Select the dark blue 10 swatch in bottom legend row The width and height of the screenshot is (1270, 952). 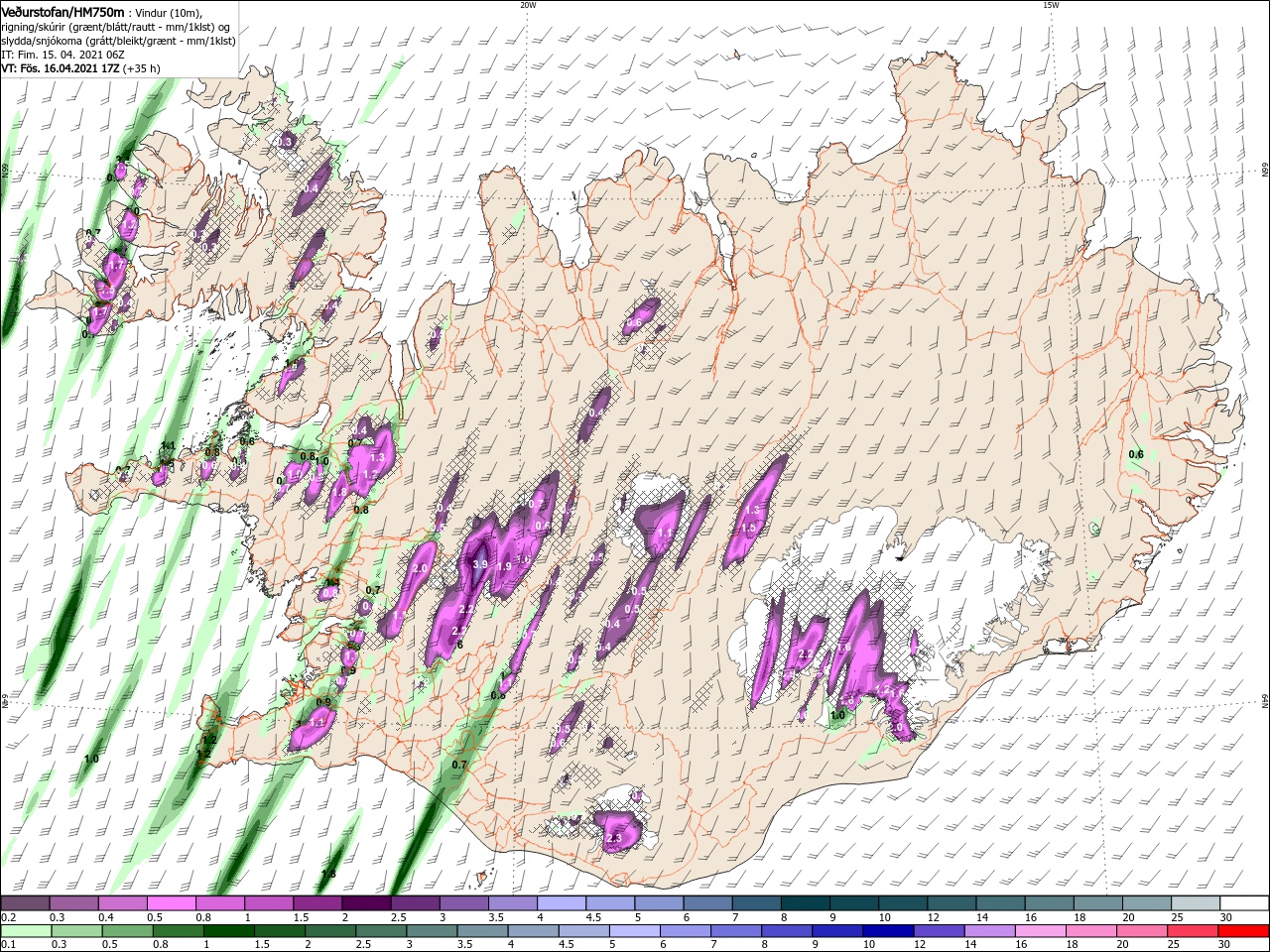point(887,931)
